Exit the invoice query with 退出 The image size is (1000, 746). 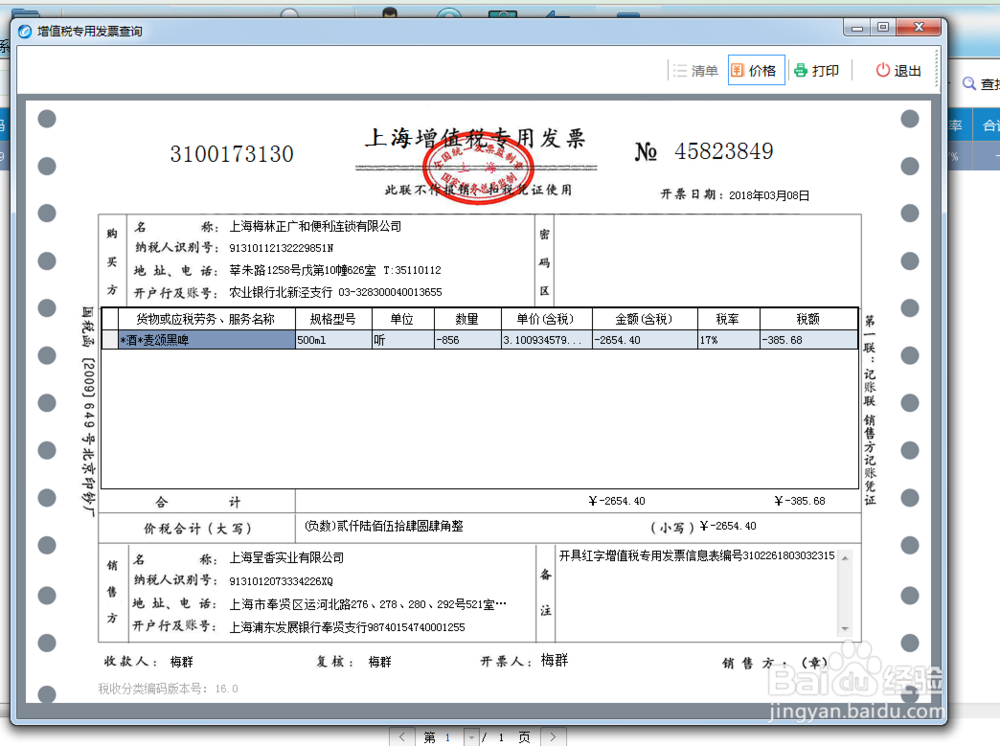(899, 71)
